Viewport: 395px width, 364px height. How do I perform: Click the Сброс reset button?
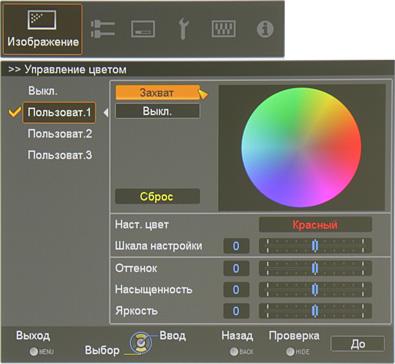coord(157,196)
